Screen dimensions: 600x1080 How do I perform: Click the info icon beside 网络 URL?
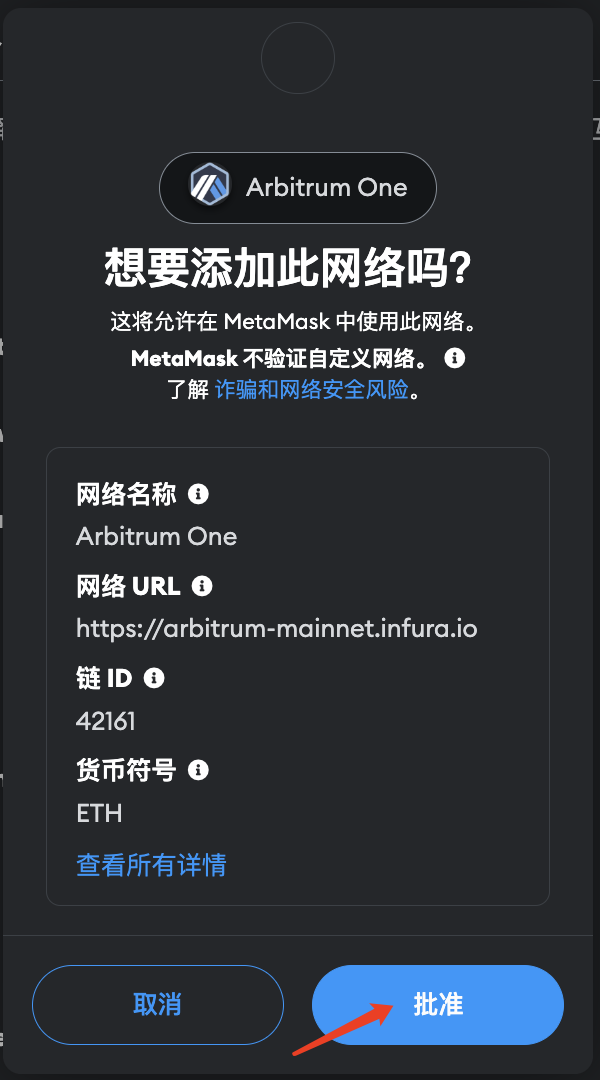click(x=202, y=586)
